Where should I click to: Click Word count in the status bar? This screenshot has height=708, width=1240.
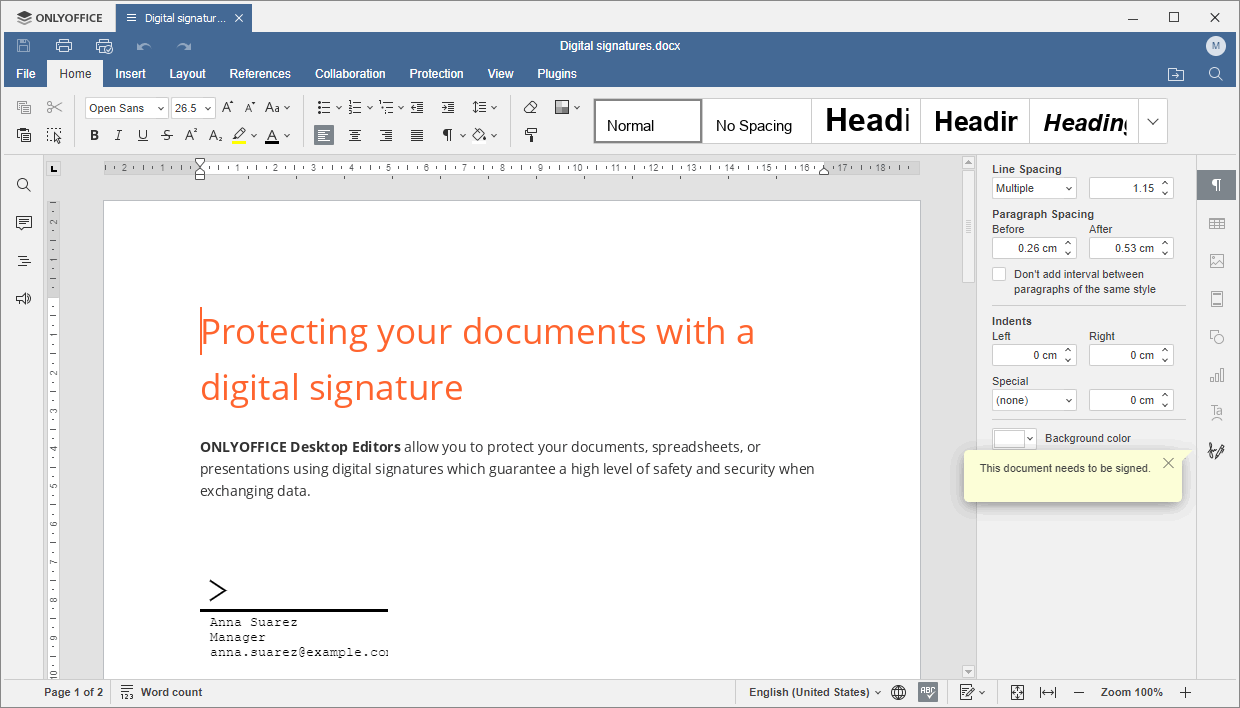tap(161, 692)
